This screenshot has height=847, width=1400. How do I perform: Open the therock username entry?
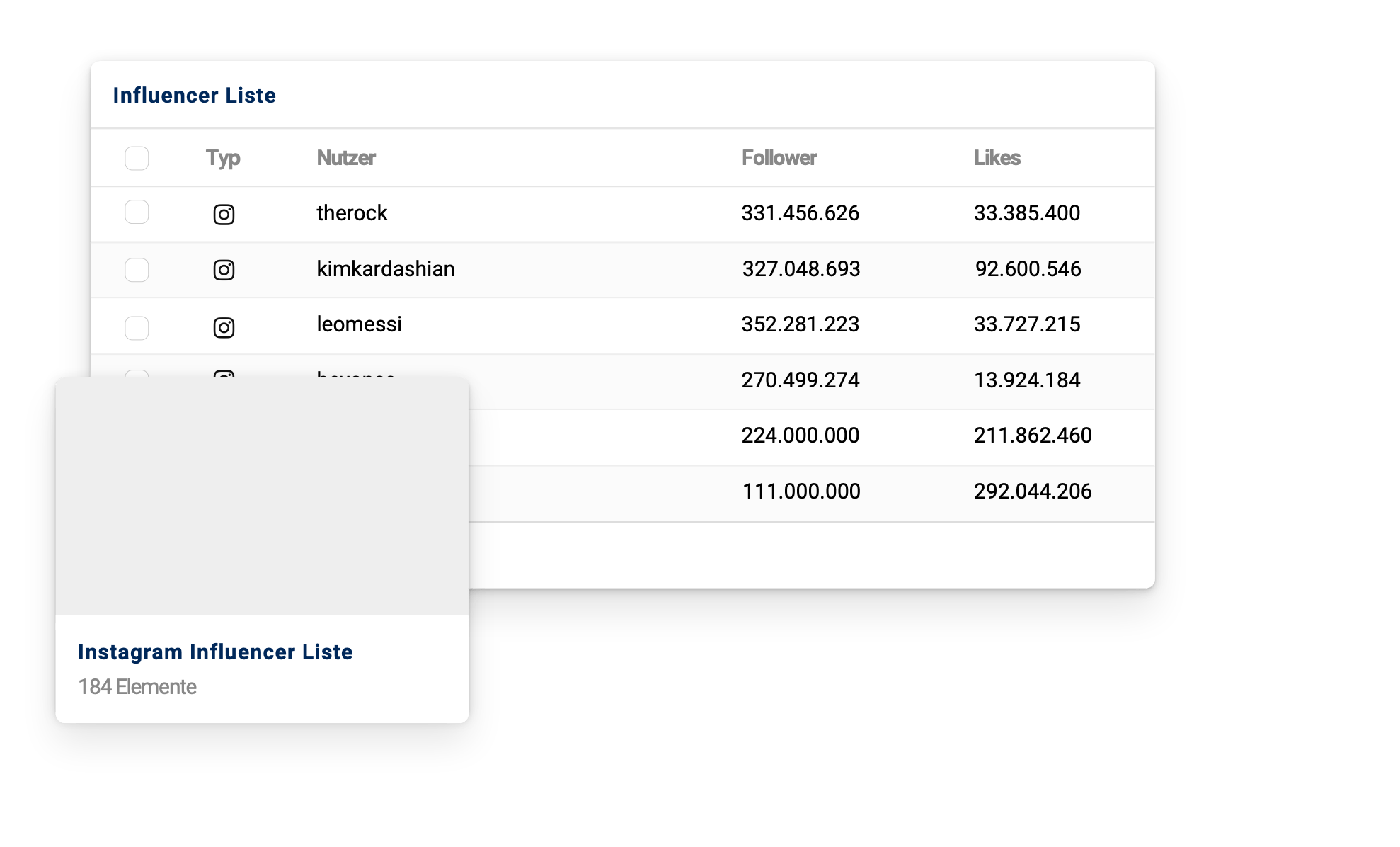(352, 213)
